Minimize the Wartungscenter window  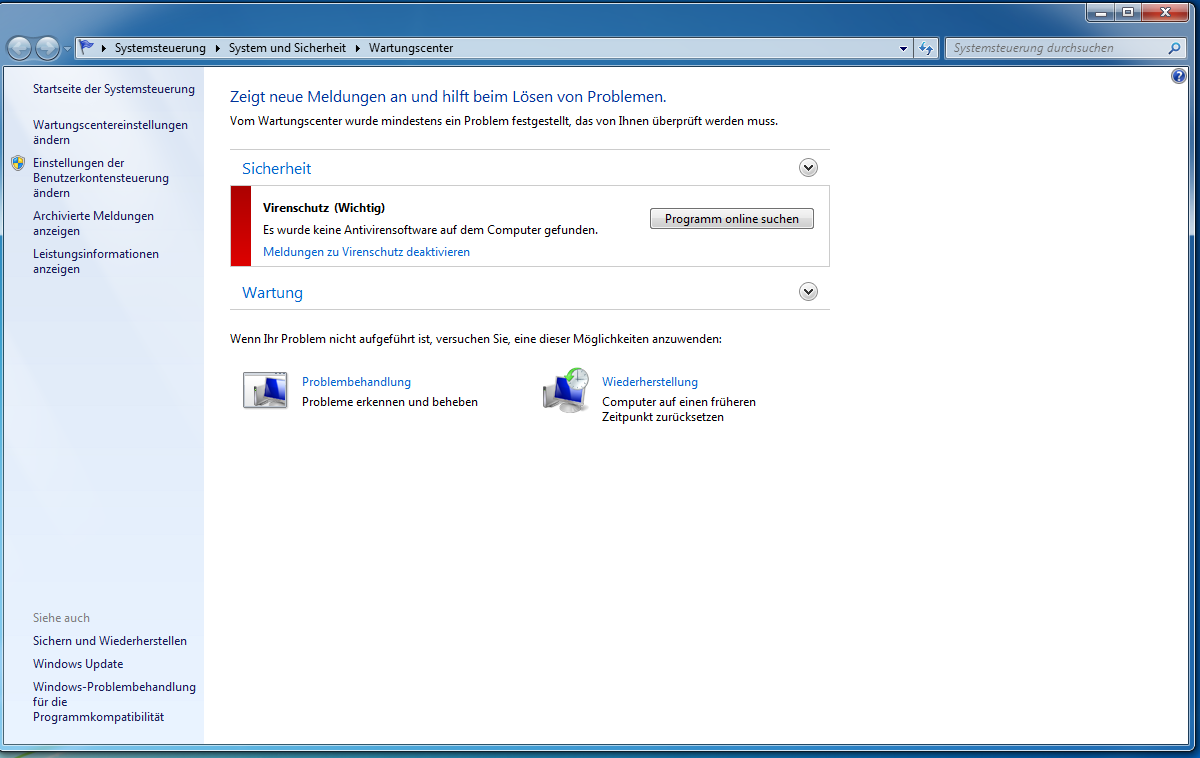coord(1101,12)
